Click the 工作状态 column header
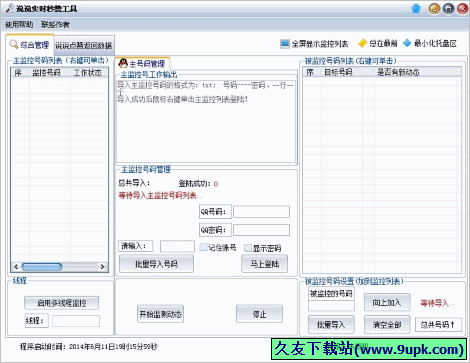470x363 pixels. click(x=89, y=73)
